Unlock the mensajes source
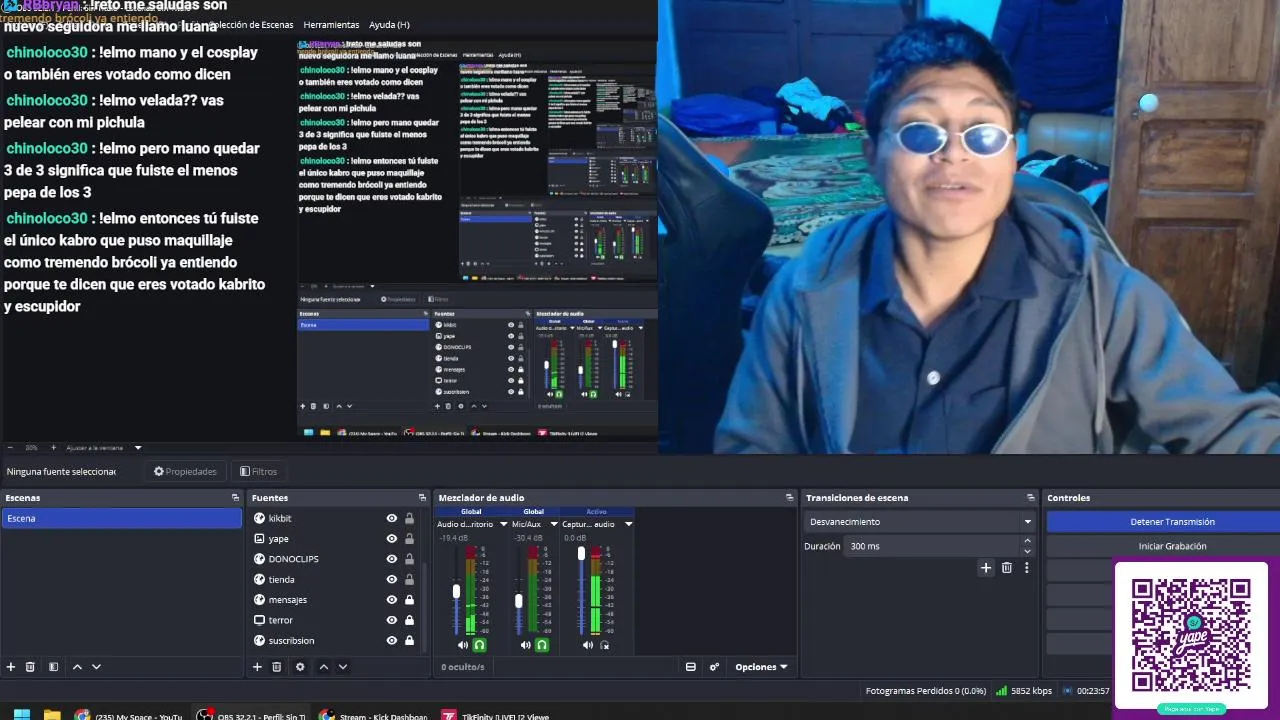Image resolution: width=1280 pixels, height=720 pixels. tap(409, 600)
